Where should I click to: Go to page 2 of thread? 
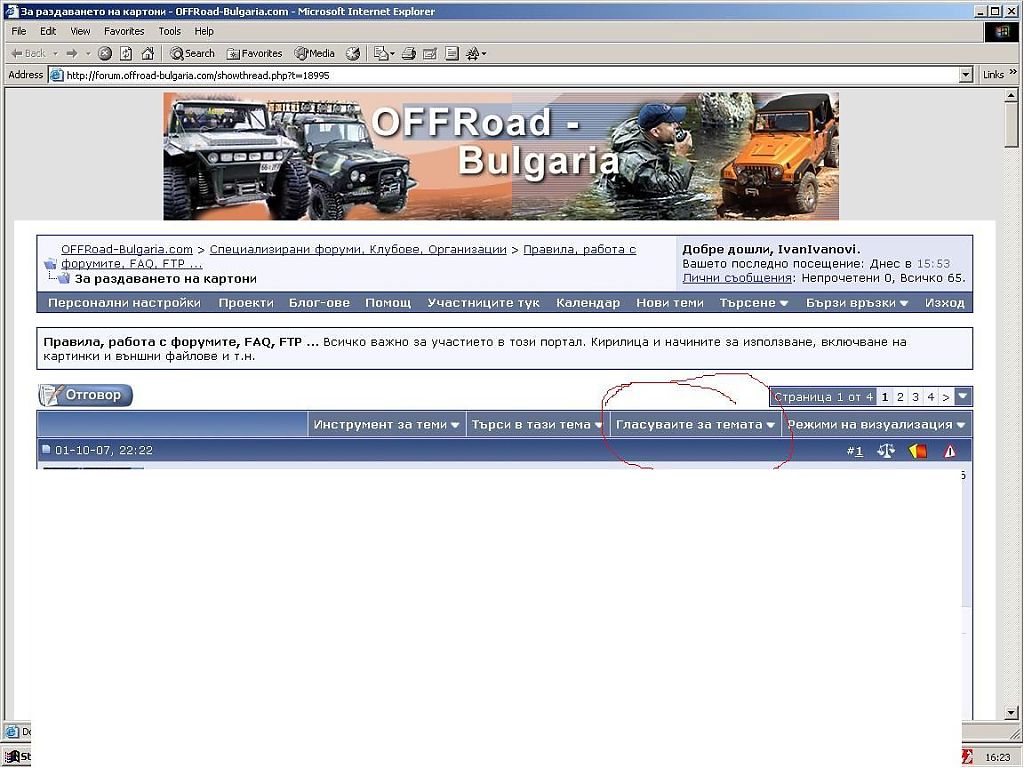(x=900, y=397)
